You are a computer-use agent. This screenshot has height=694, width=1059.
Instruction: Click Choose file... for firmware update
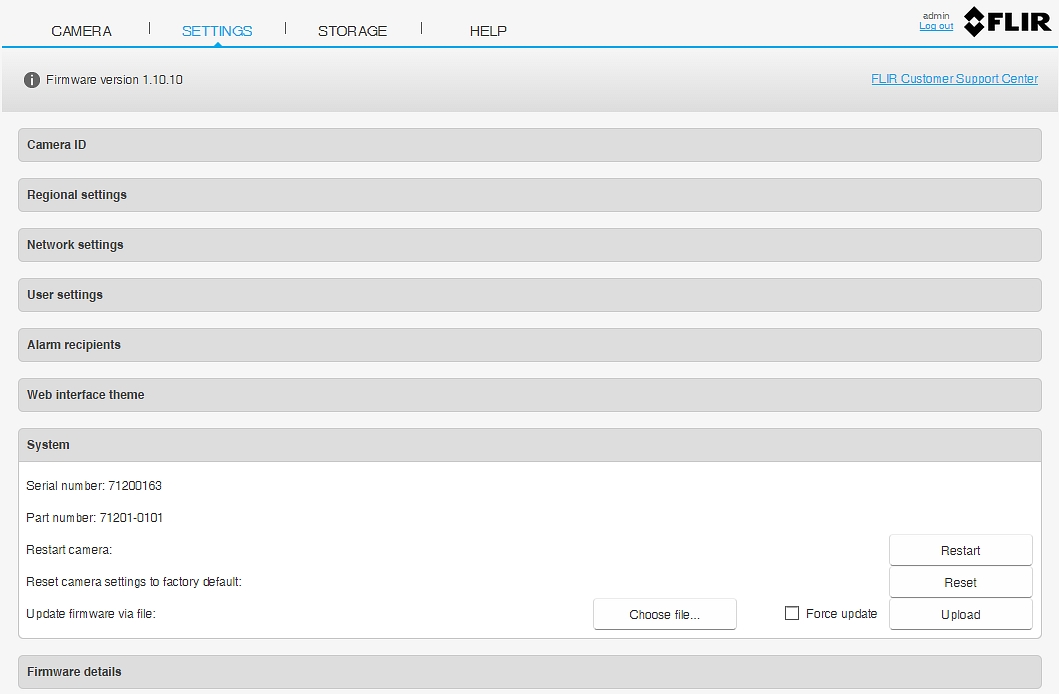[x=664, y=615]
